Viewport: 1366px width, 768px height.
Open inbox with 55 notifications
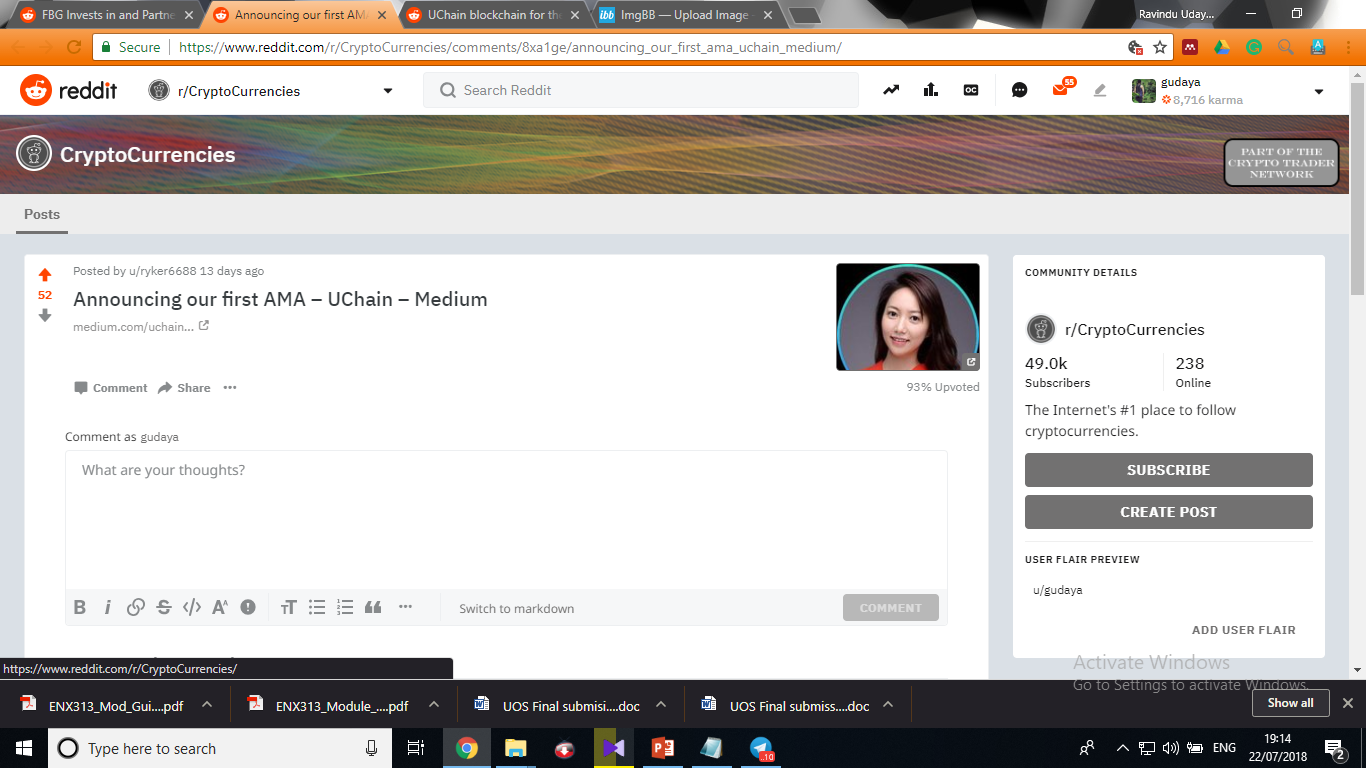(1061, 89)
